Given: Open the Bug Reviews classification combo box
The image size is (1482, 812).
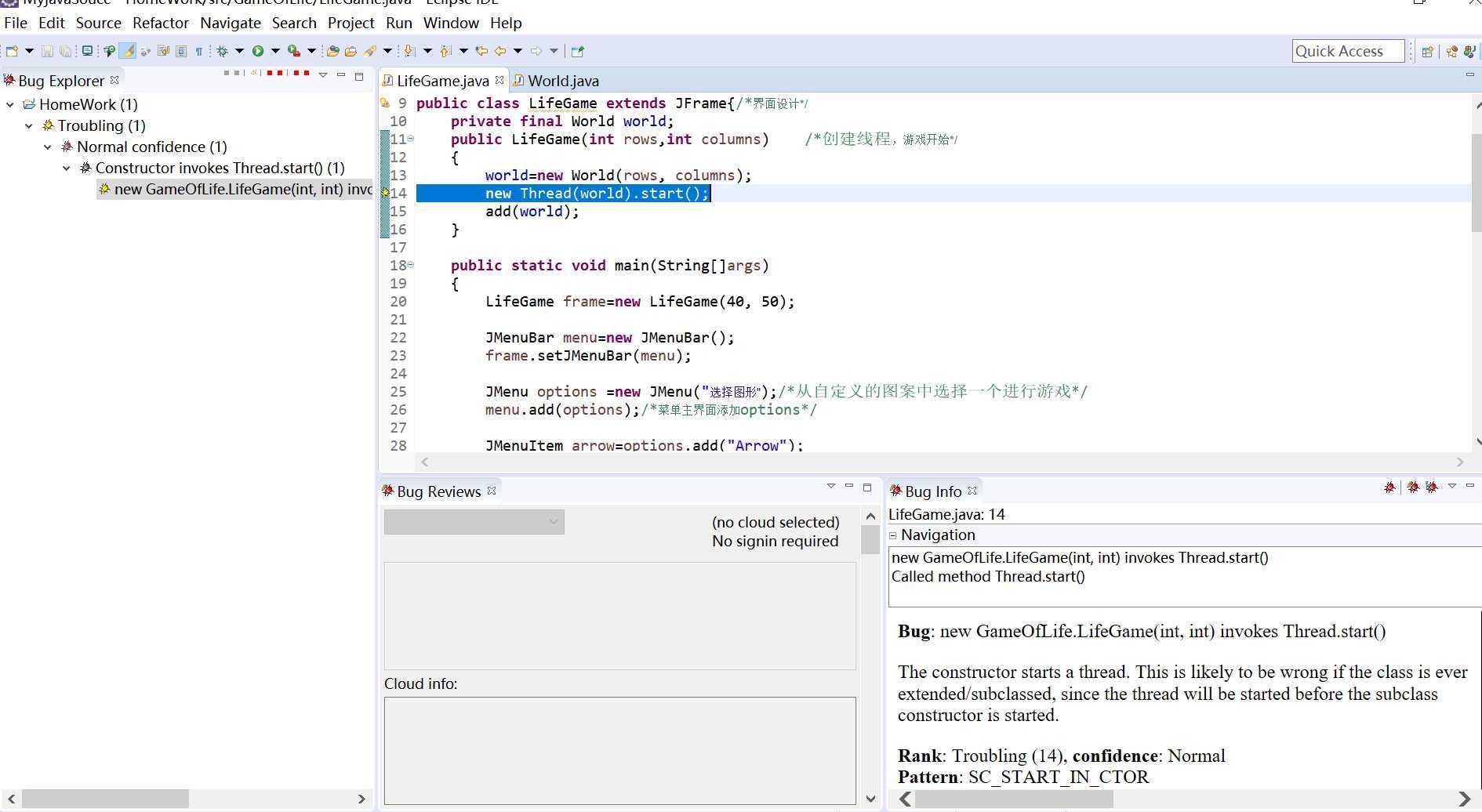Looking at the screenshot, I should pos(474,522).
